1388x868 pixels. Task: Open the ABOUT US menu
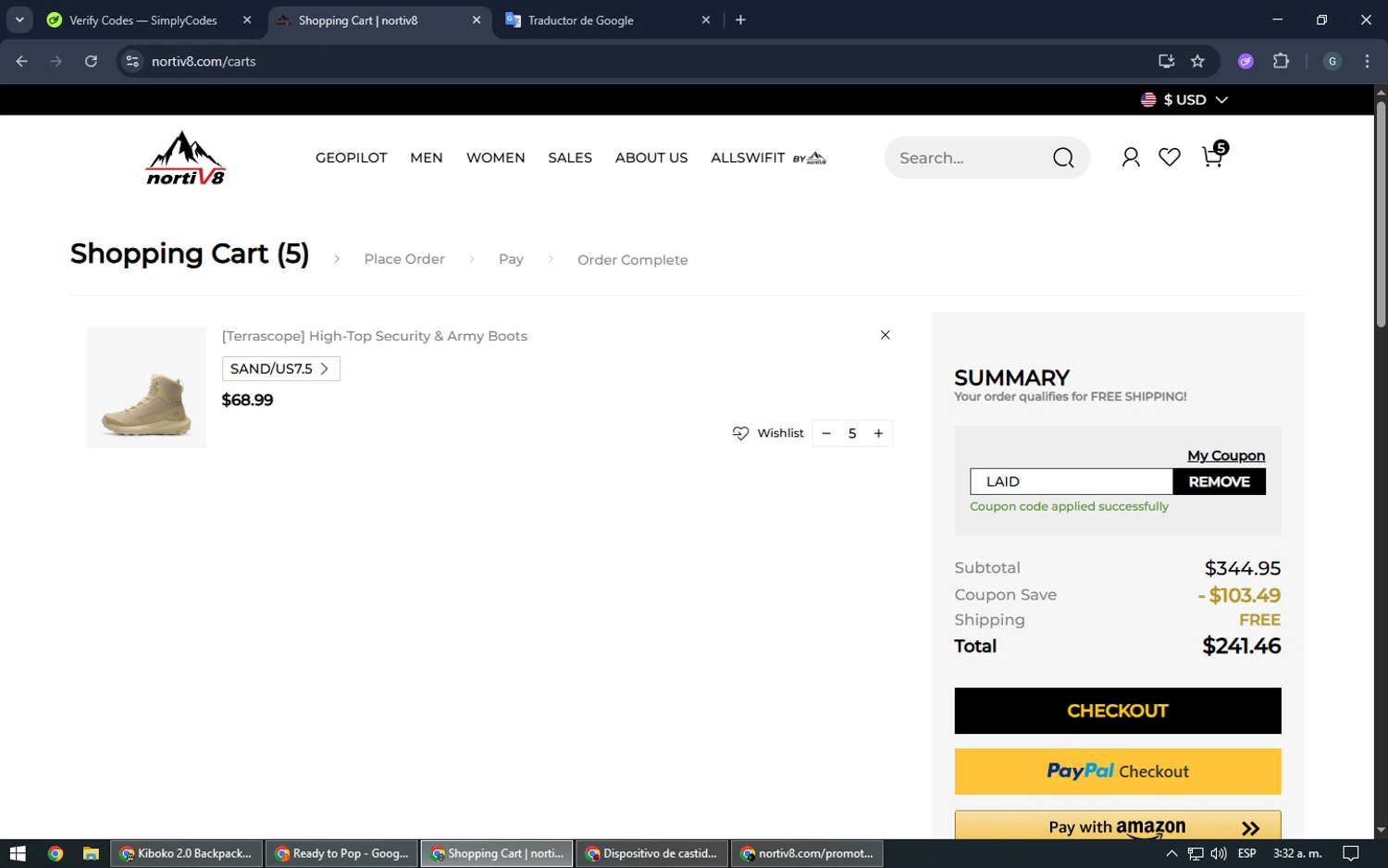tap(651, 158)
